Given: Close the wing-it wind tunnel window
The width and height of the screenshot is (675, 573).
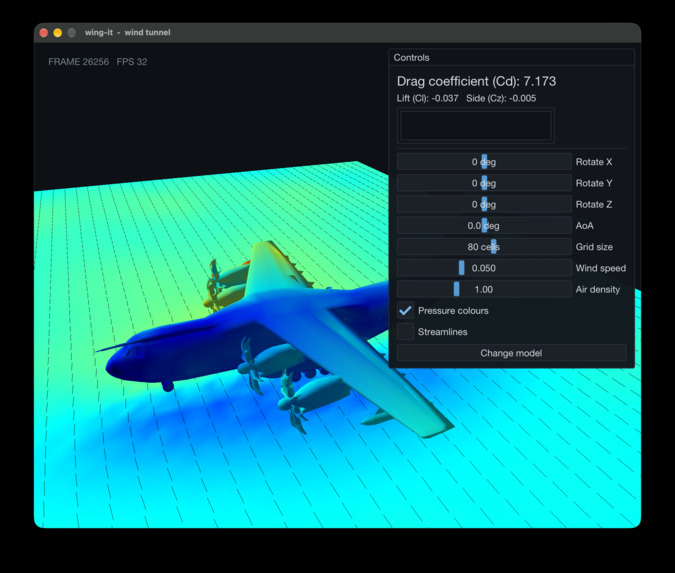Looking at the screenshot, I should [43, 33].
